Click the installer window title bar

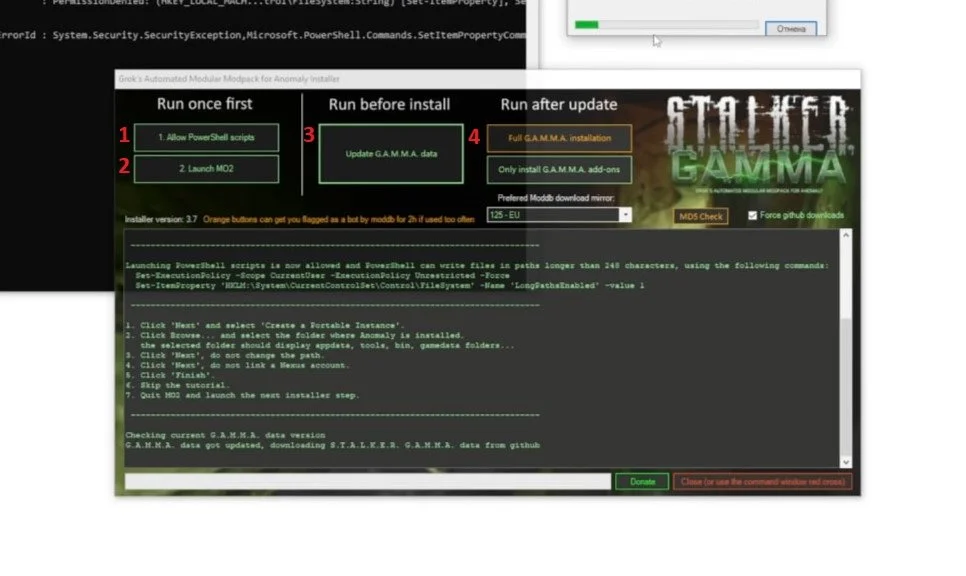[487, 79]
